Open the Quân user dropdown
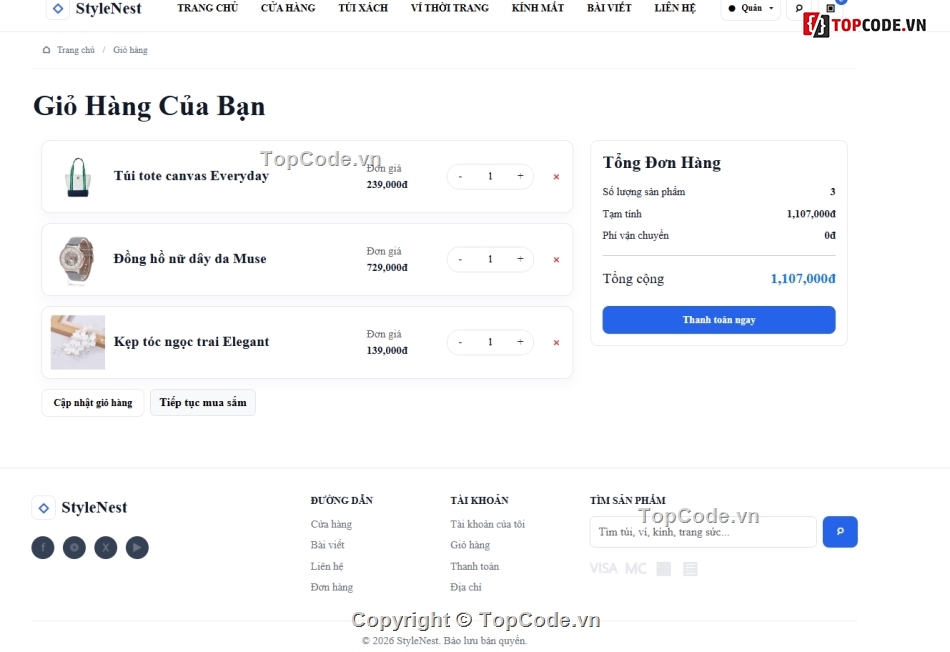 (x=751, y=8)
